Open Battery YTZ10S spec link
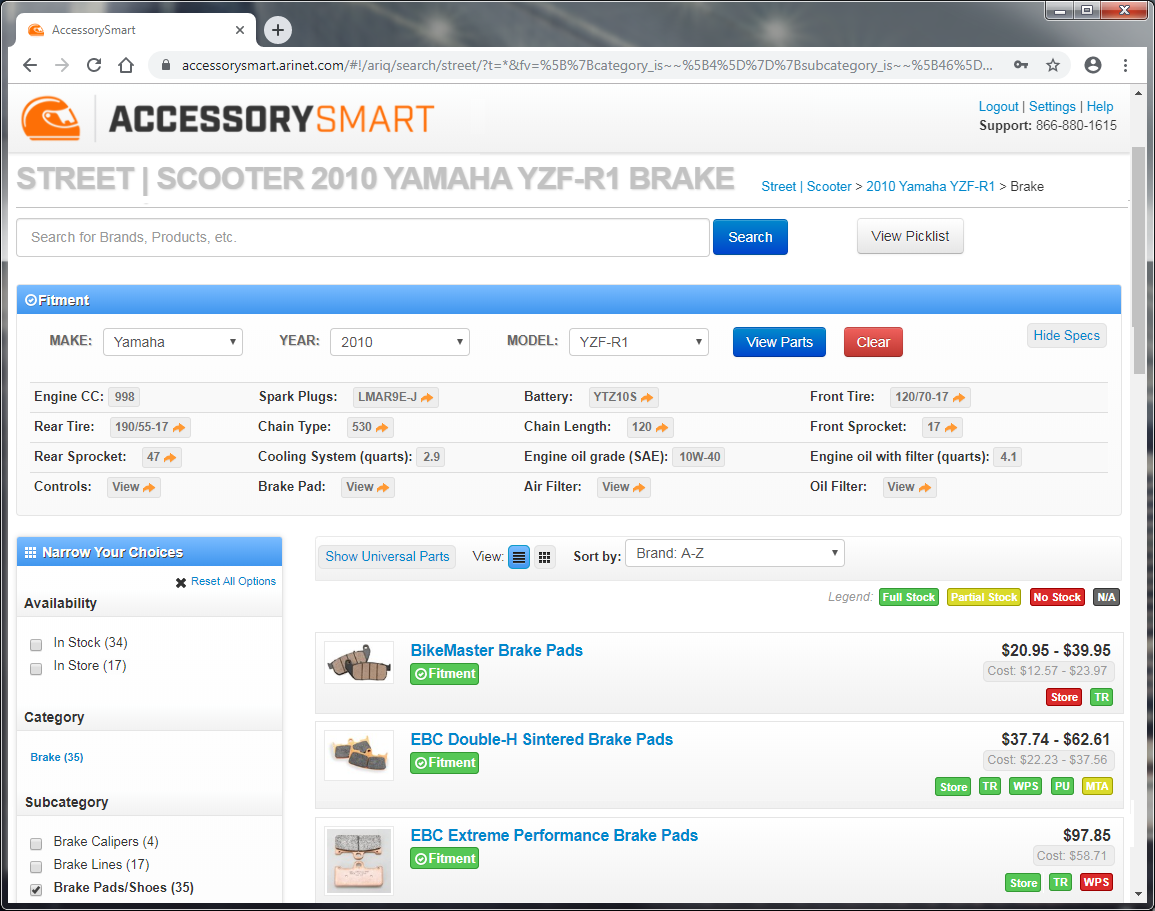 [623, 397]
